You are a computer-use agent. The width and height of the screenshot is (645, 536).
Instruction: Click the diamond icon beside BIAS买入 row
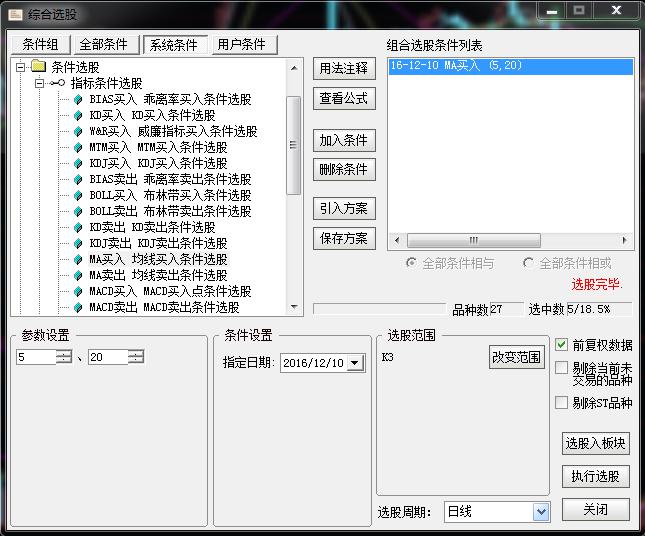(x=78, y=100)
